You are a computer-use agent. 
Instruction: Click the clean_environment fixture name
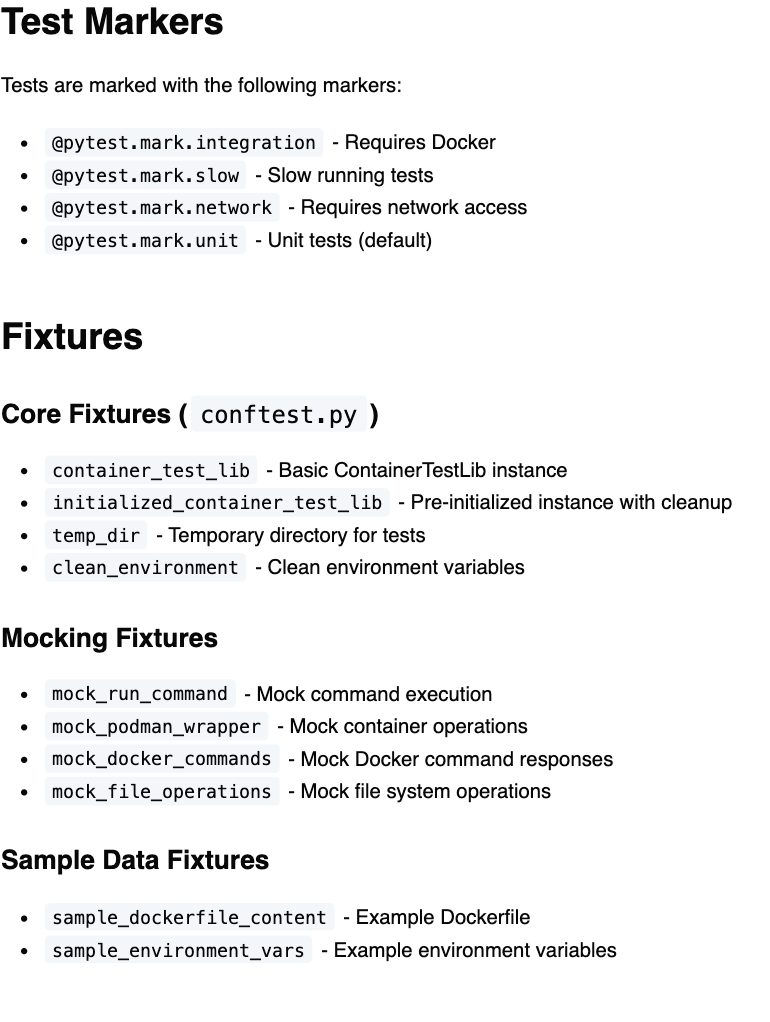pyautogui.click(x=145, y=568)
